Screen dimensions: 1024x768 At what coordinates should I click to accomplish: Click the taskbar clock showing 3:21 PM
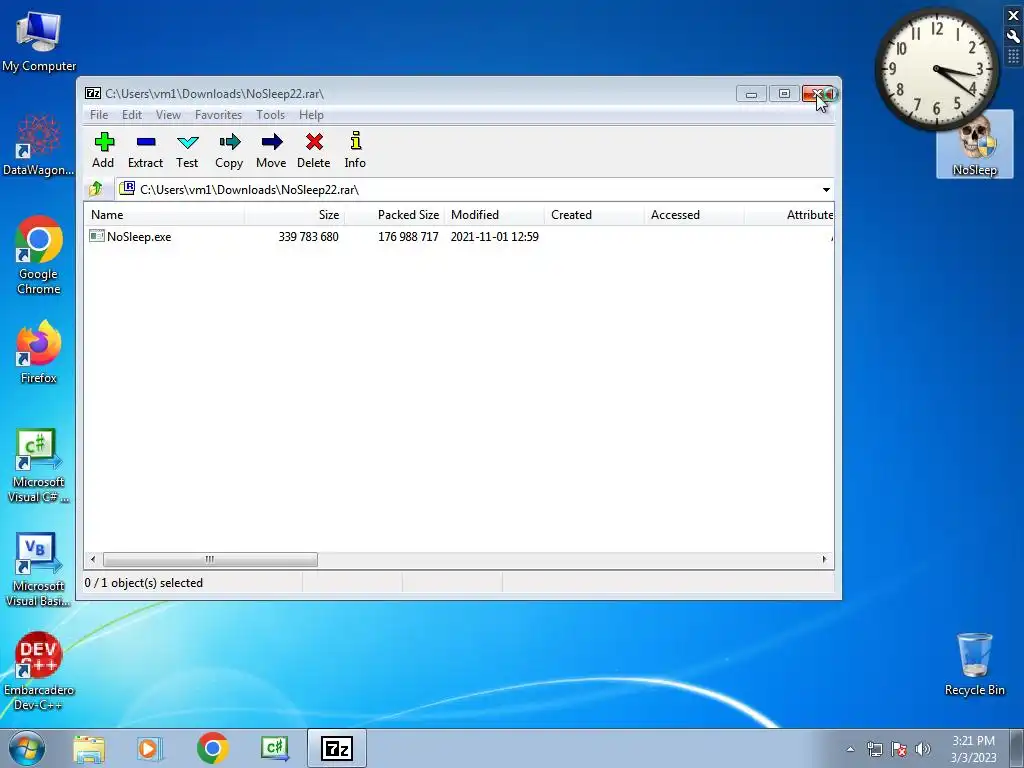pos(973,748)
